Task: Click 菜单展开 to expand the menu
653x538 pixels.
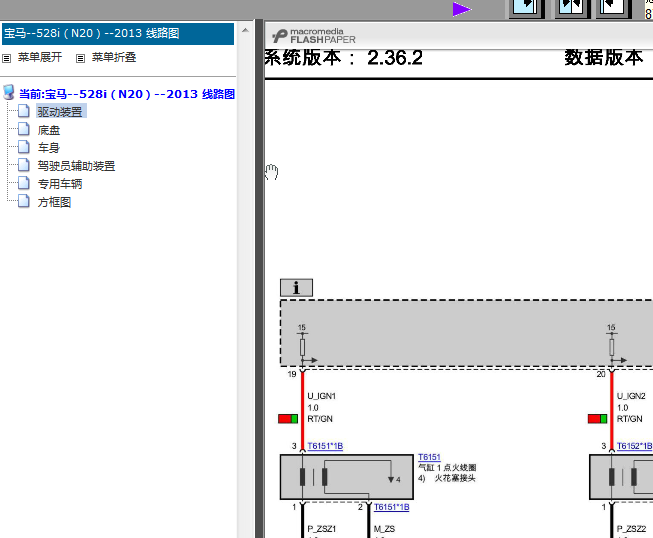Action: [x=40, y=57]
